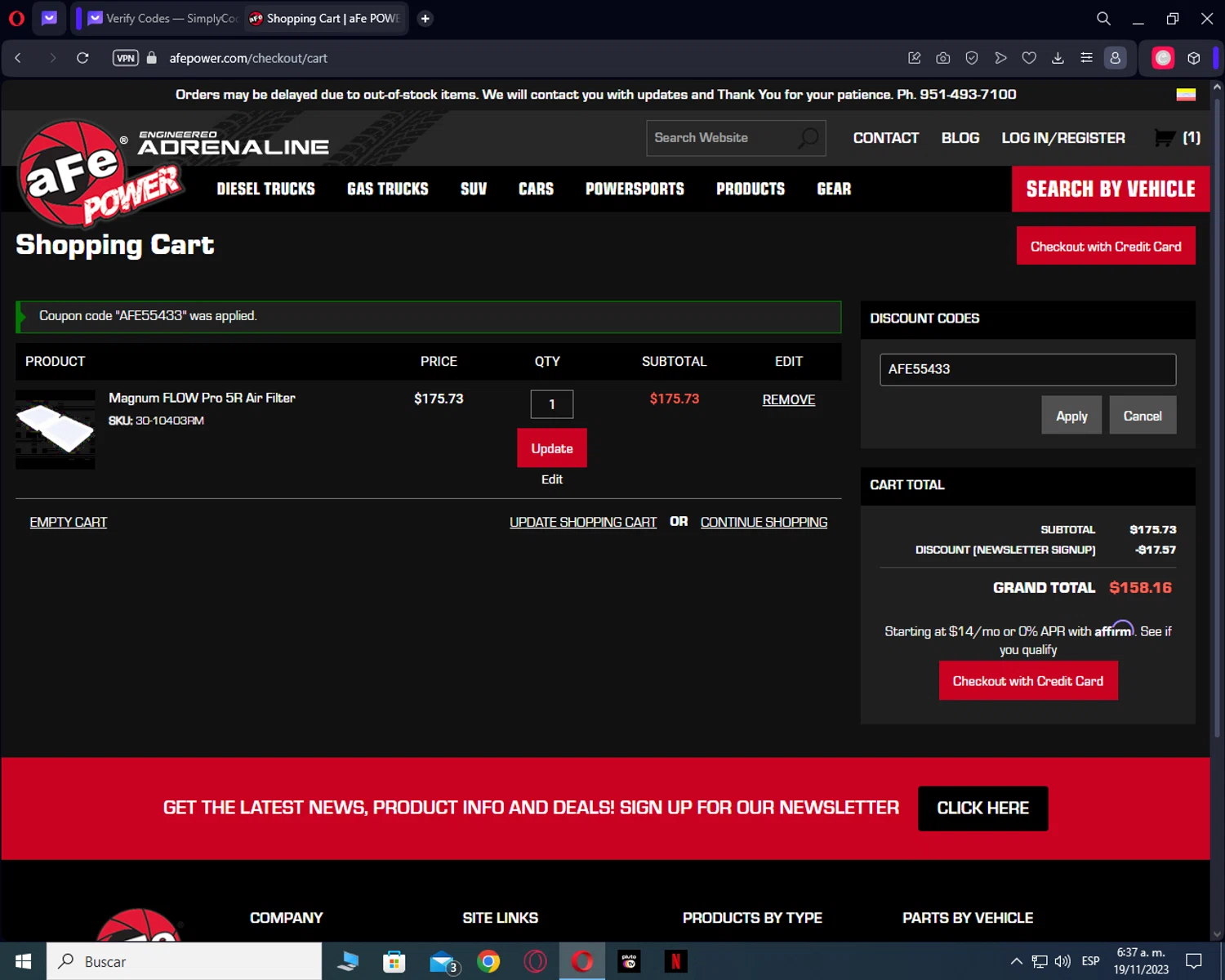Click Apply discount code button
The height and width of the screenshot is (980, 1225).
[x=1071, y=416]
